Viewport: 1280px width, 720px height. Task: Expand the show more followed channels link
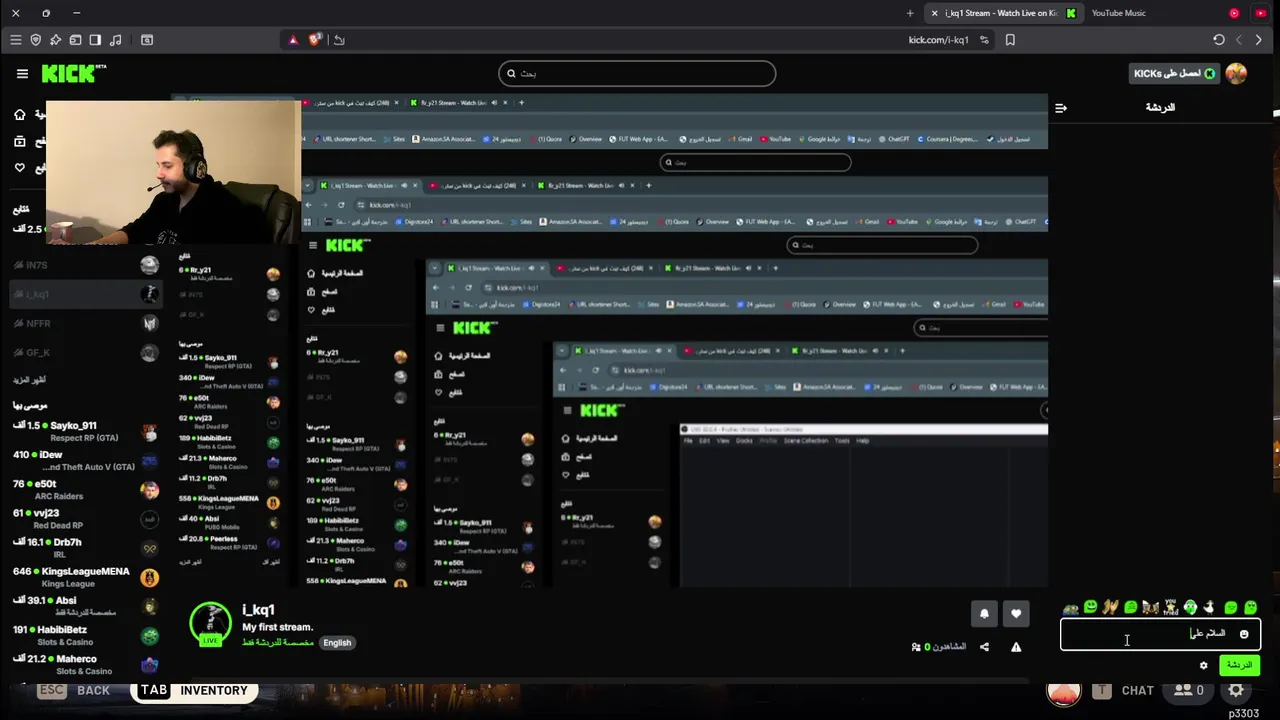(29, 380)
